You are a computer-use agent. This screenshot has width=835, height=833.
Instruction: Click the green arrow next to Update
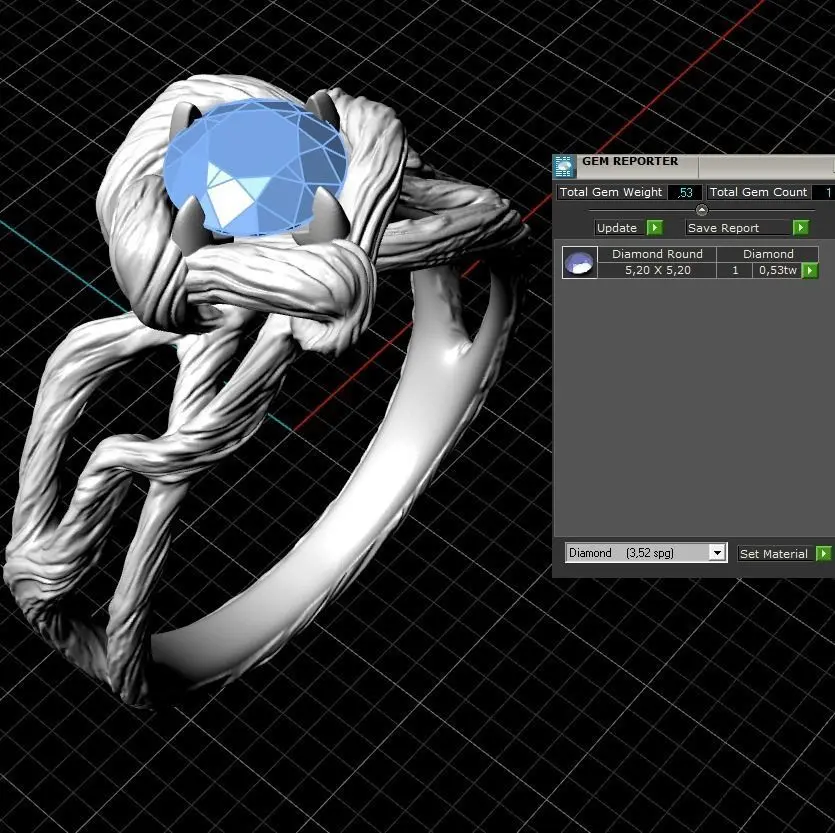tap(654, 228)
